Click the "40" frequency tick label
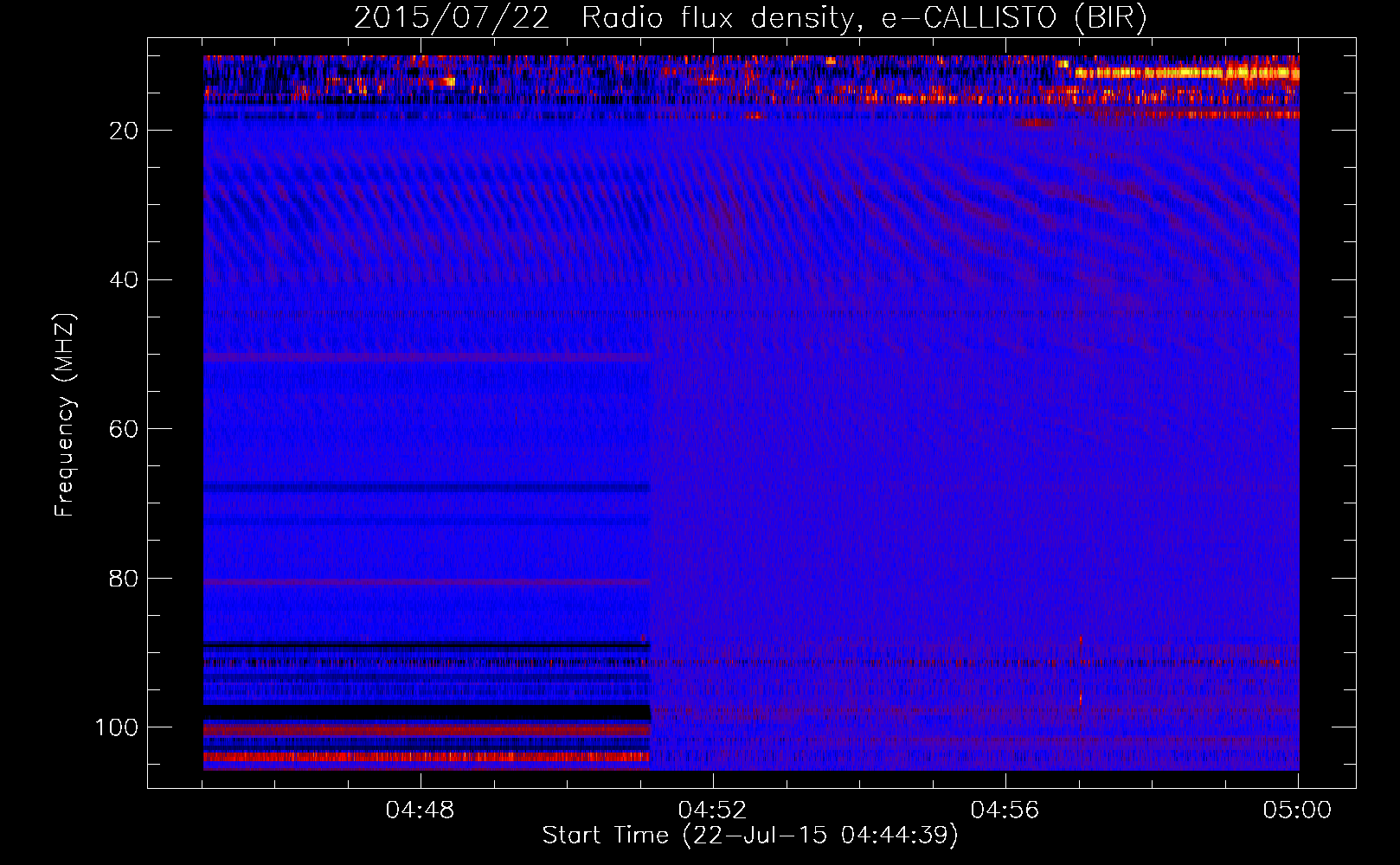 click(x=124, y=280)
